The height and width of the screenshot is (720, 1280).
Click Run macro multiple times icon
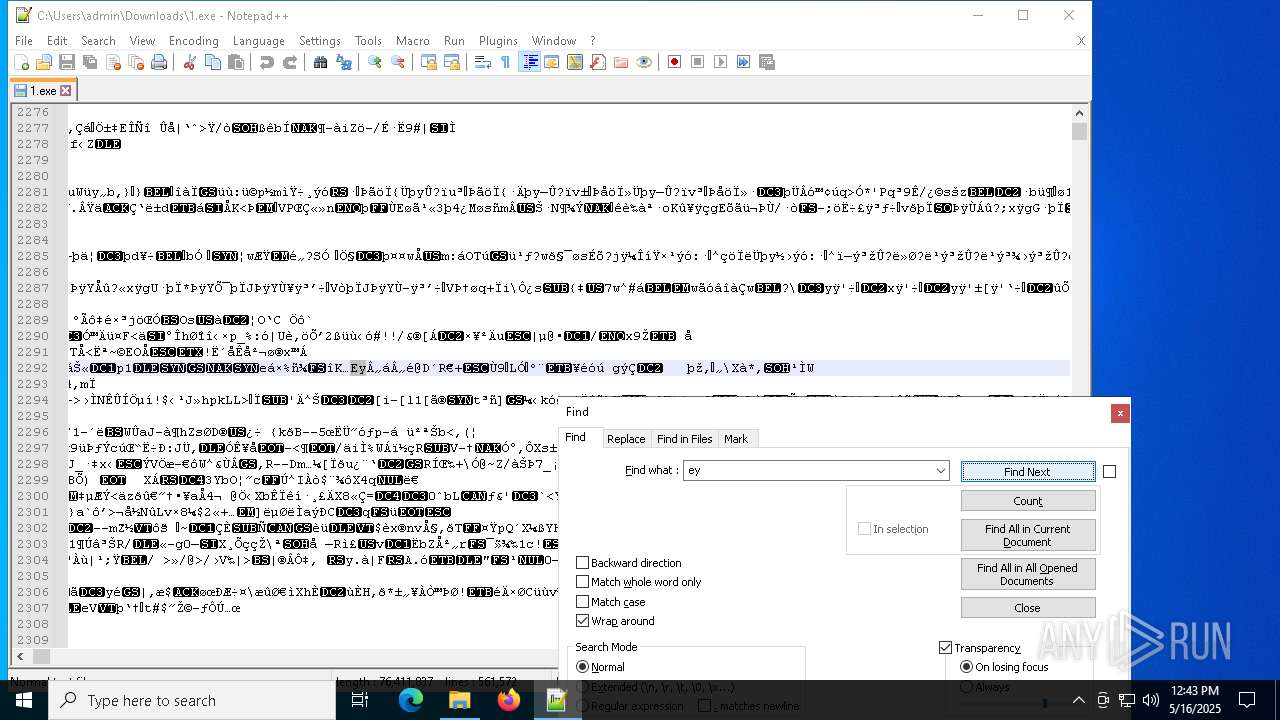click(743, 62)
